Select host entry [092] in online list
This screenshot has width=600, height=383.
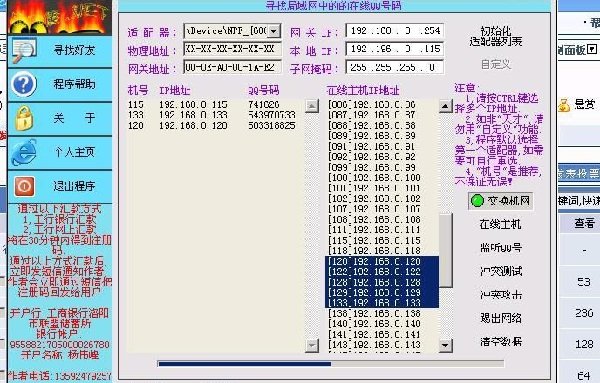click(382, 157)
